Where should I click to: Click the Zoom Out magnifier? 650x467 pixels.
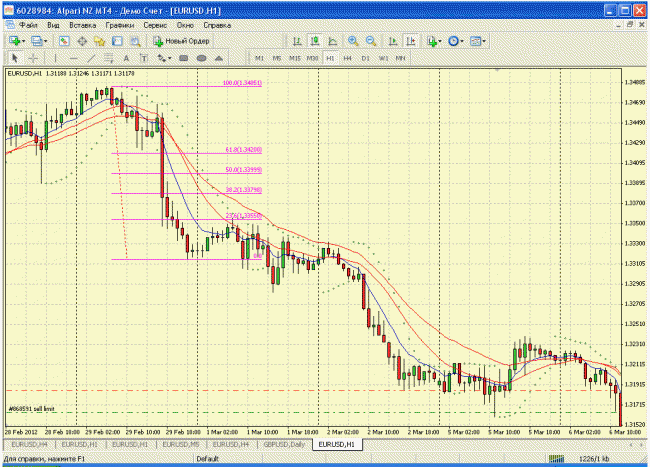(x=371, y=41)
